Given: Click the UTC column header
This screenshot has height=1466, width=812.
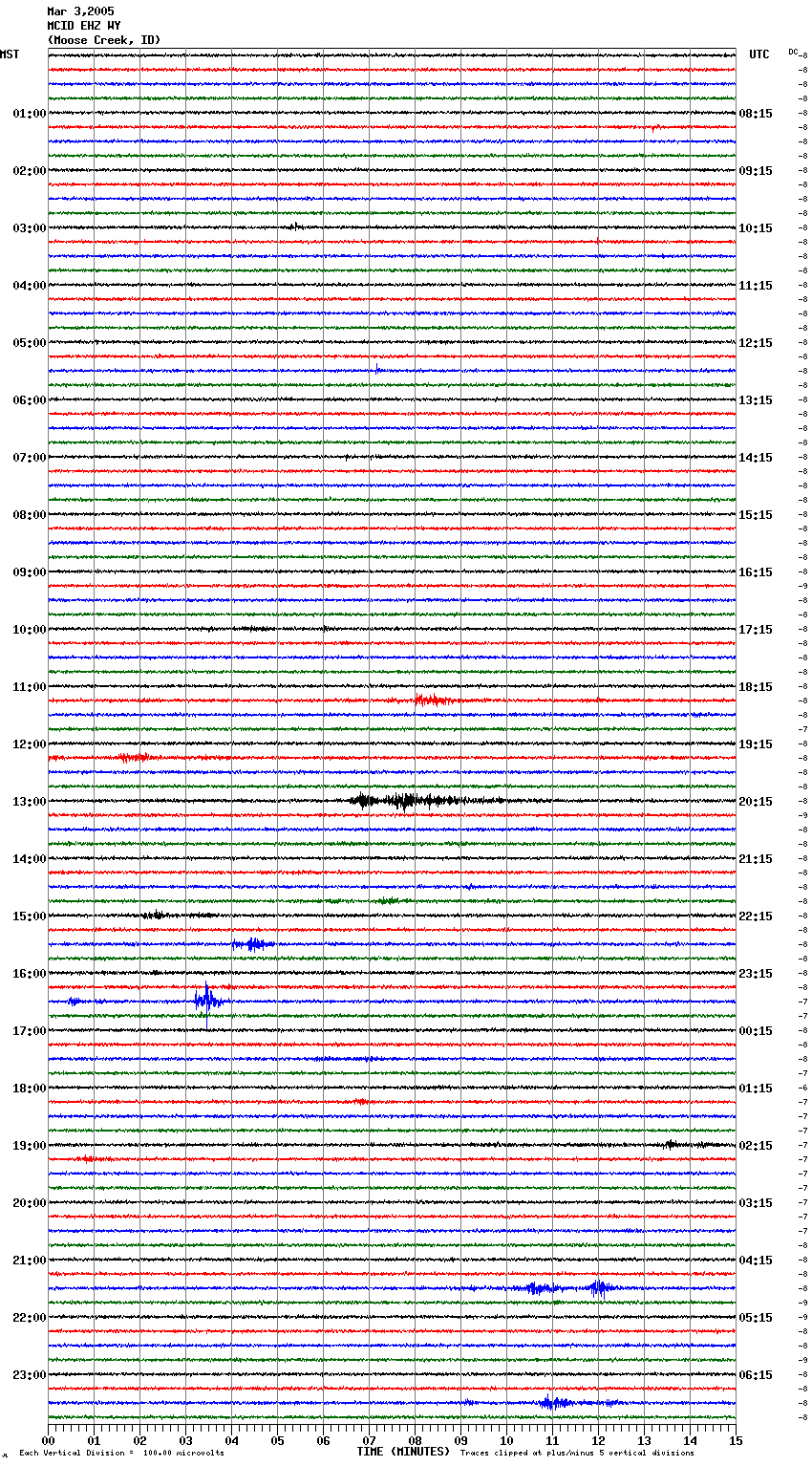Looking at the screenshot, I should pos(759,54).
